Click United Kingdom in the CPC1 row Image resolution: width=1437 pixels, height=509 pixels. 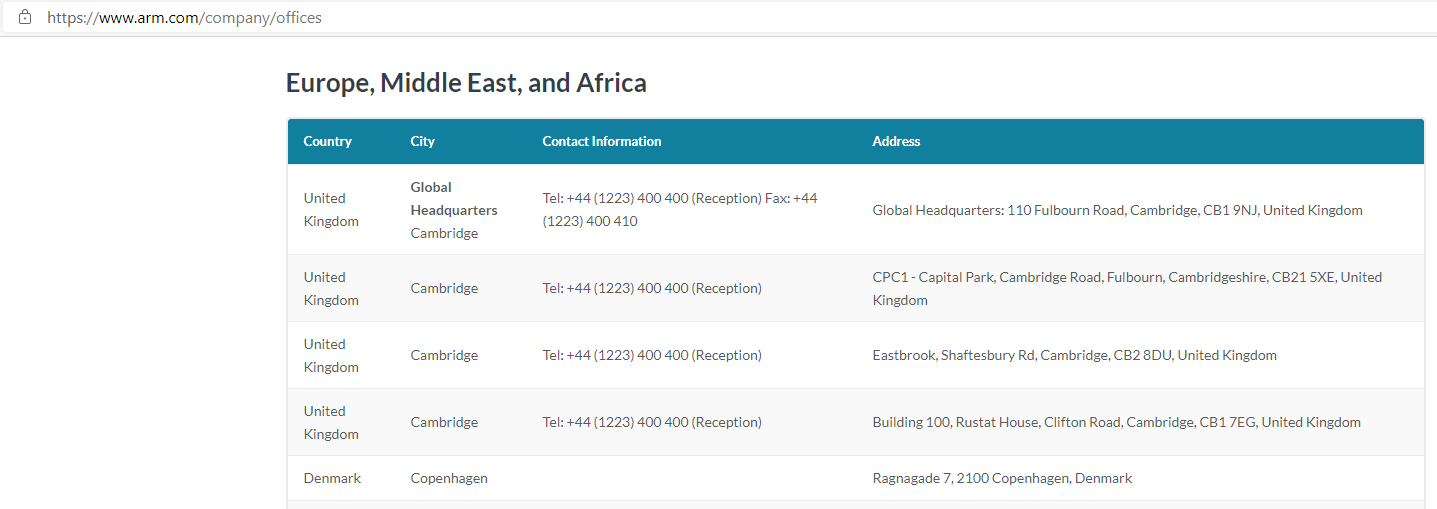point(331,288)
